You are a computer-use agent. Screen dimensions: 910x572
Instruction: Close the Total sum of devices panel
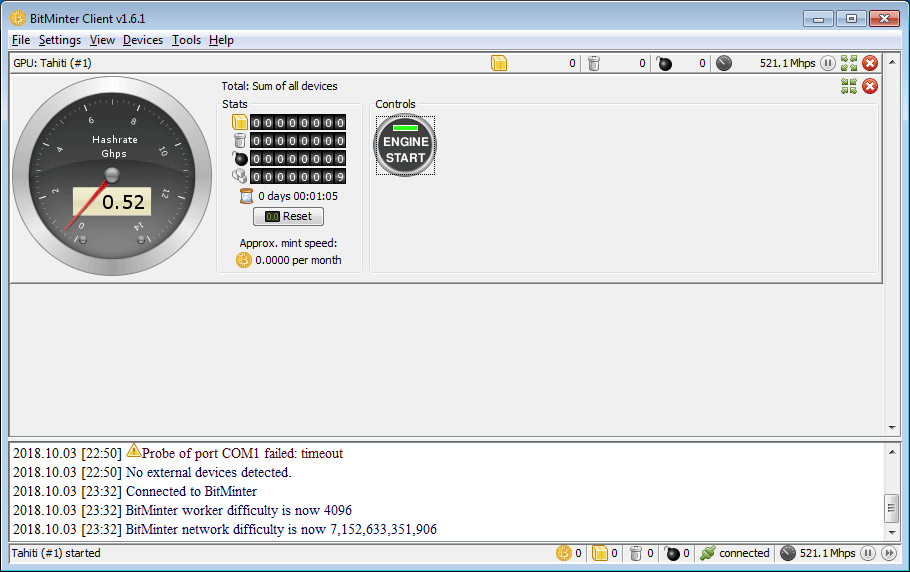pyautogui.click(x=870, y=86)
